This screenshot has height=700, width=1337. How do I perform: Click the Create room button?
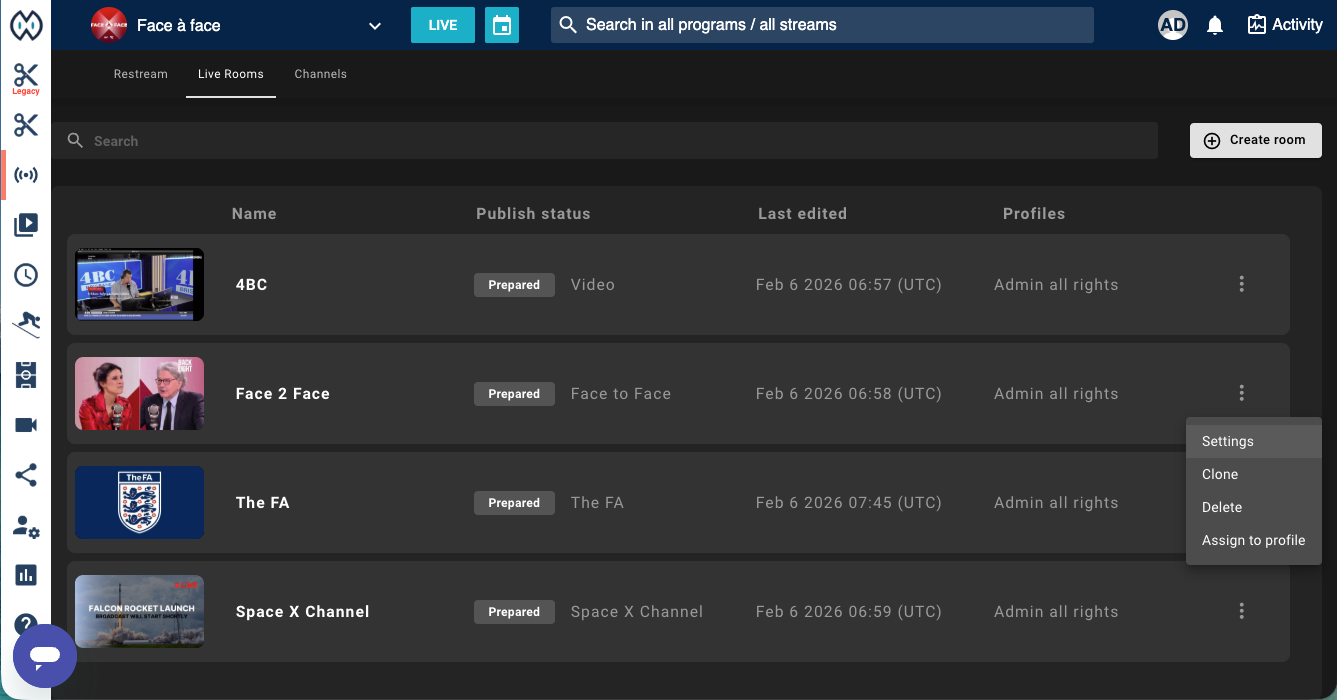(x=1256, y=140)
